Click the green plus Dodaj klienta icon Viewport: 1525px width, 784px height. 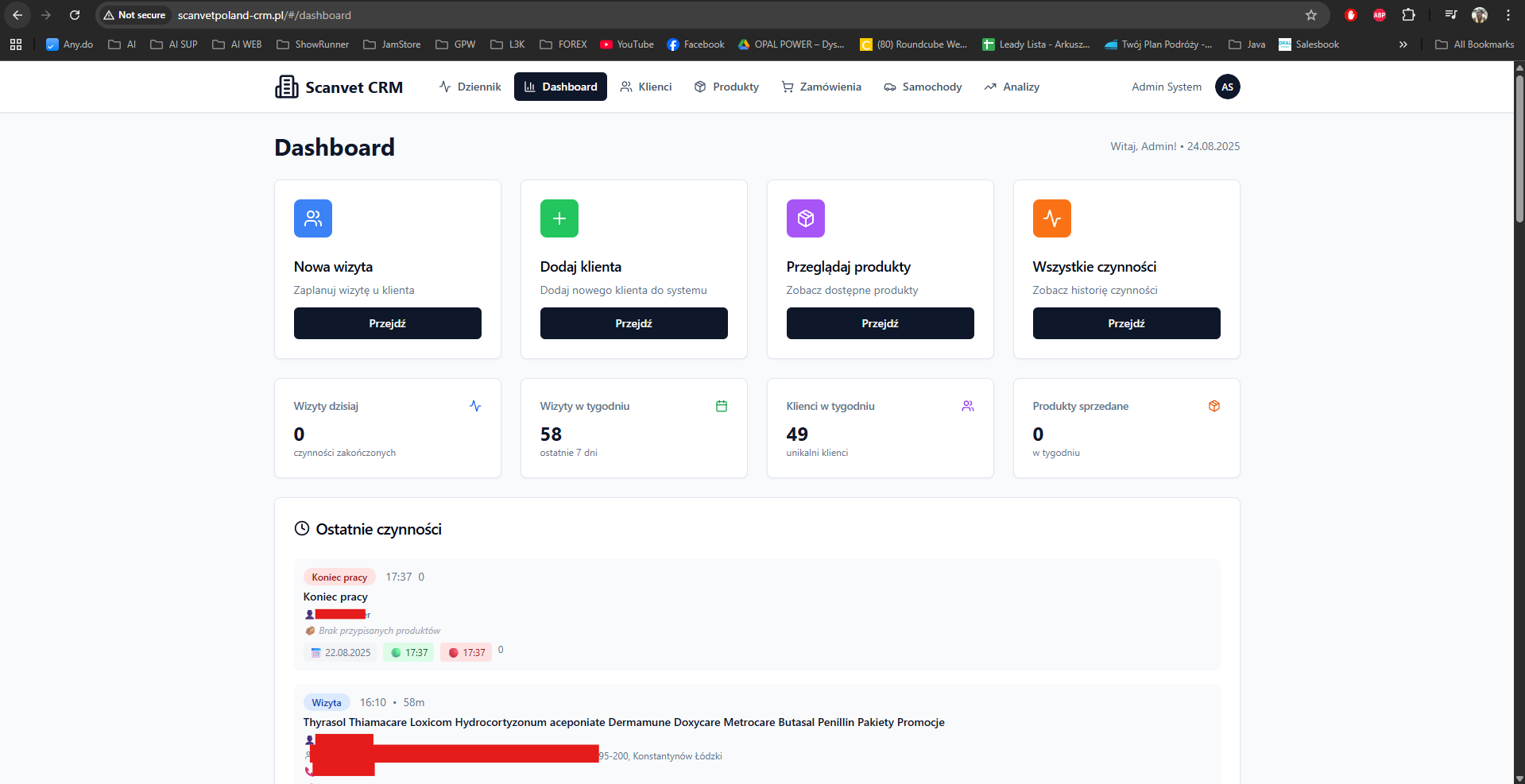559,218
